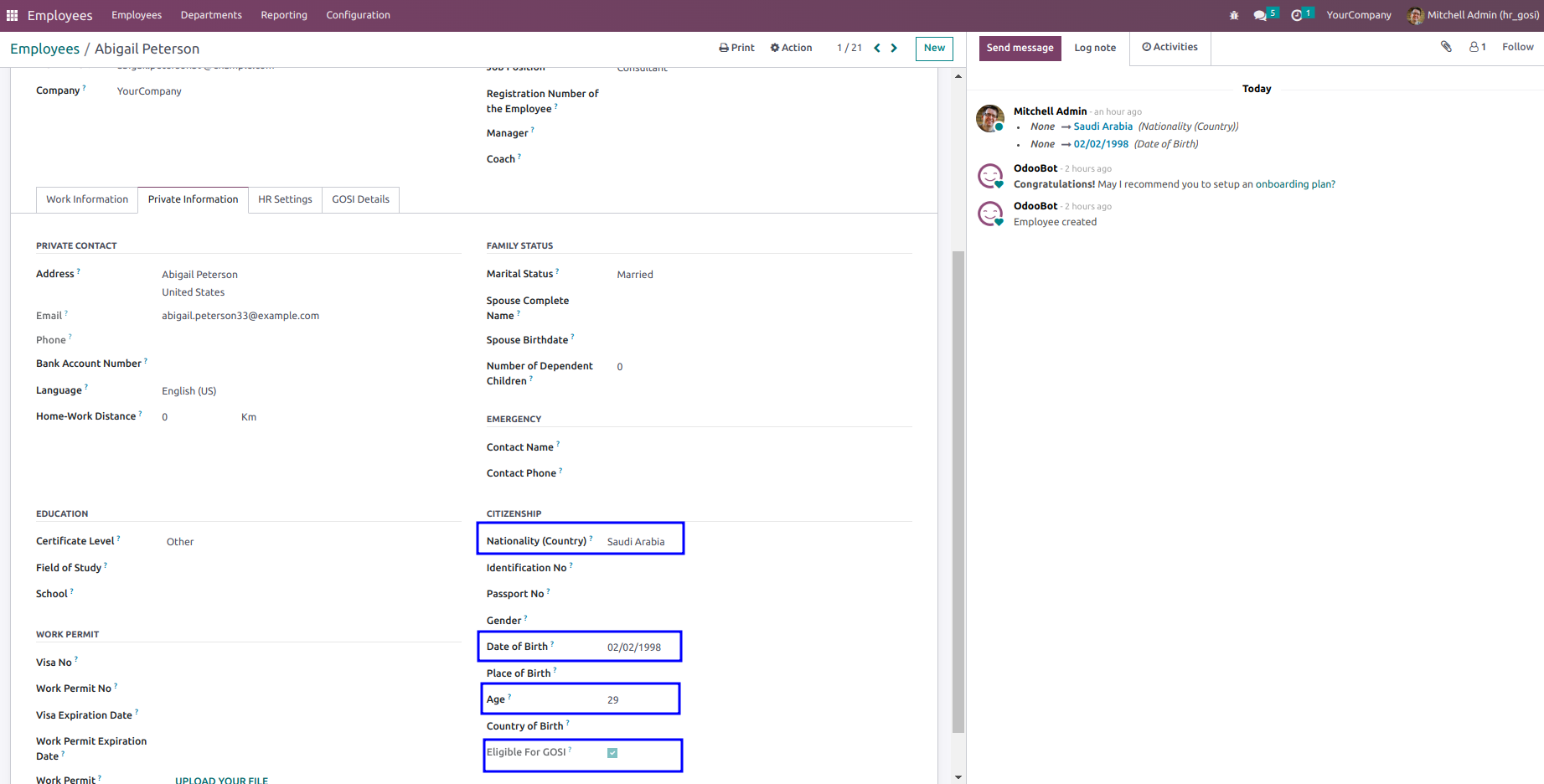Click the onboarding plan link
Screen dimensions: 1544x784
point(1295,184)
